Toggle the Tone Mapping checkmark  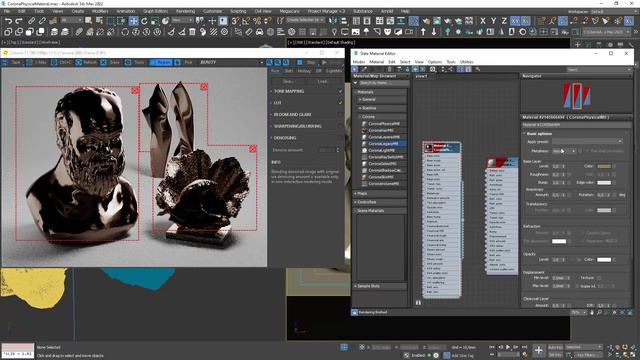pos(340,91)
